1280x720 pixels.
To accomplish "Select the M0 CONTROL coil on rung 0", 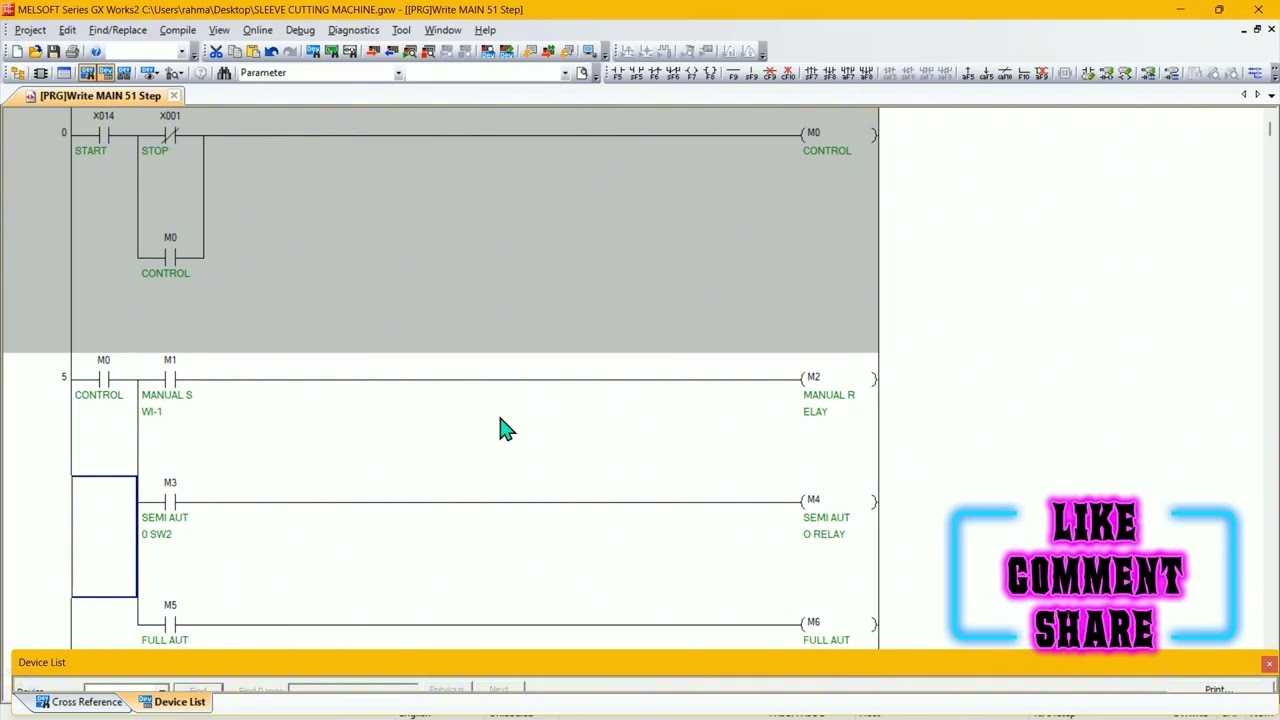I will 838,134.
